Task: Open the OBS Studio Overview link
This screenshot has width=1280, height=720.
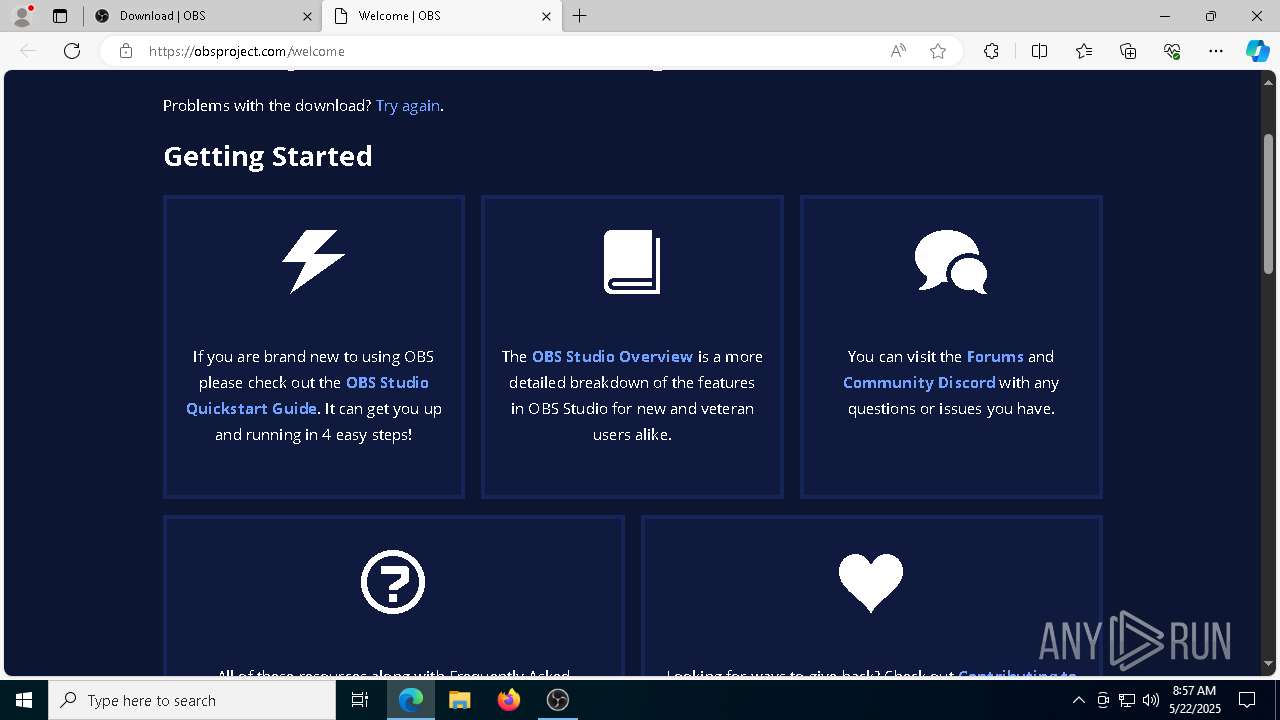Action: [612, 356]
